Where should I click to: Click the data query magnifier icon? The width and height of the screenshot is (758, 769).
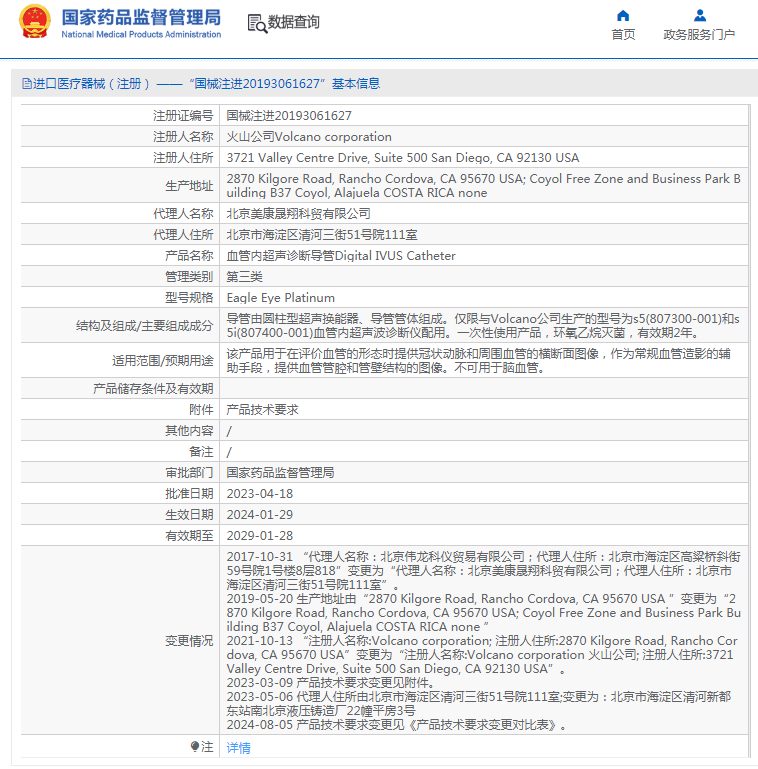click(x=257, y=23)
